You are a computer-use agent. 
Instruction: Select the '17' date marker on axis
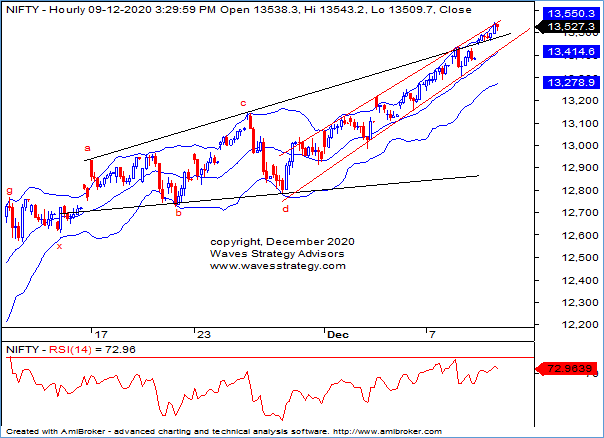pos(99,332)
